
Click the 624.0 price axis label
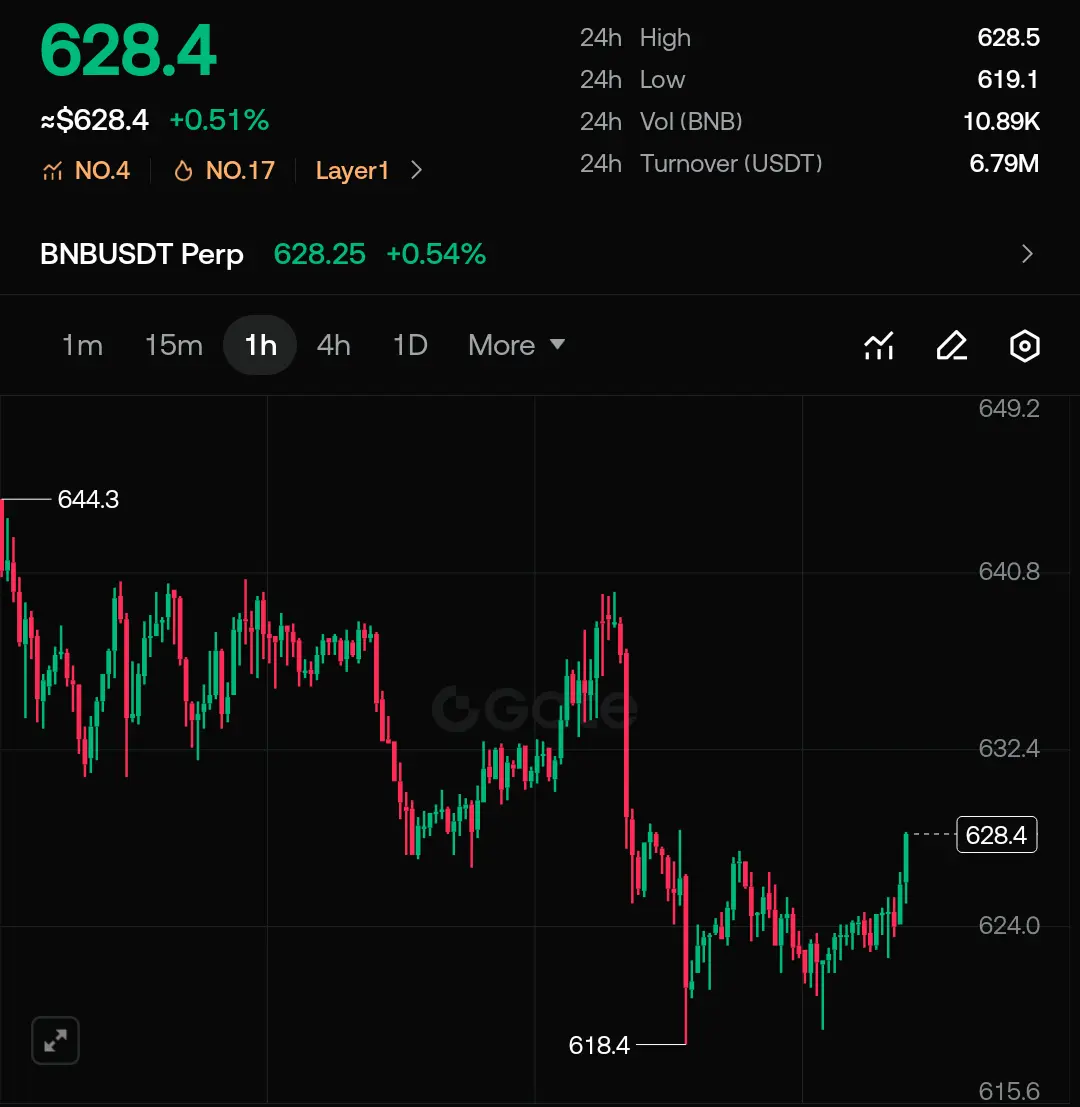1009,925
